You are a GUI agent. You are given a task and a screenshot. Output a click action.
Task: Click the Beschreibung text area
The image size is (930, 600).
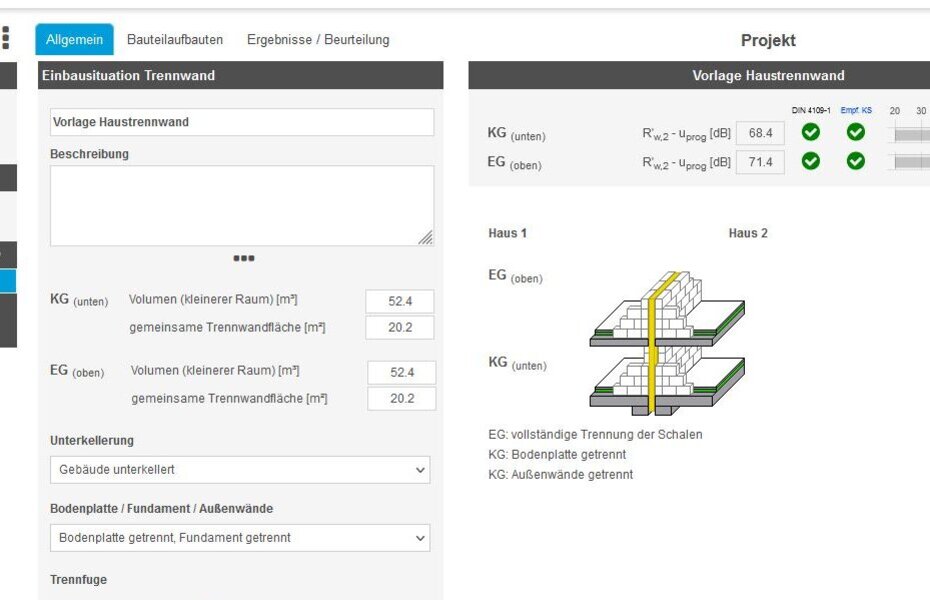[x=242, y=206]
